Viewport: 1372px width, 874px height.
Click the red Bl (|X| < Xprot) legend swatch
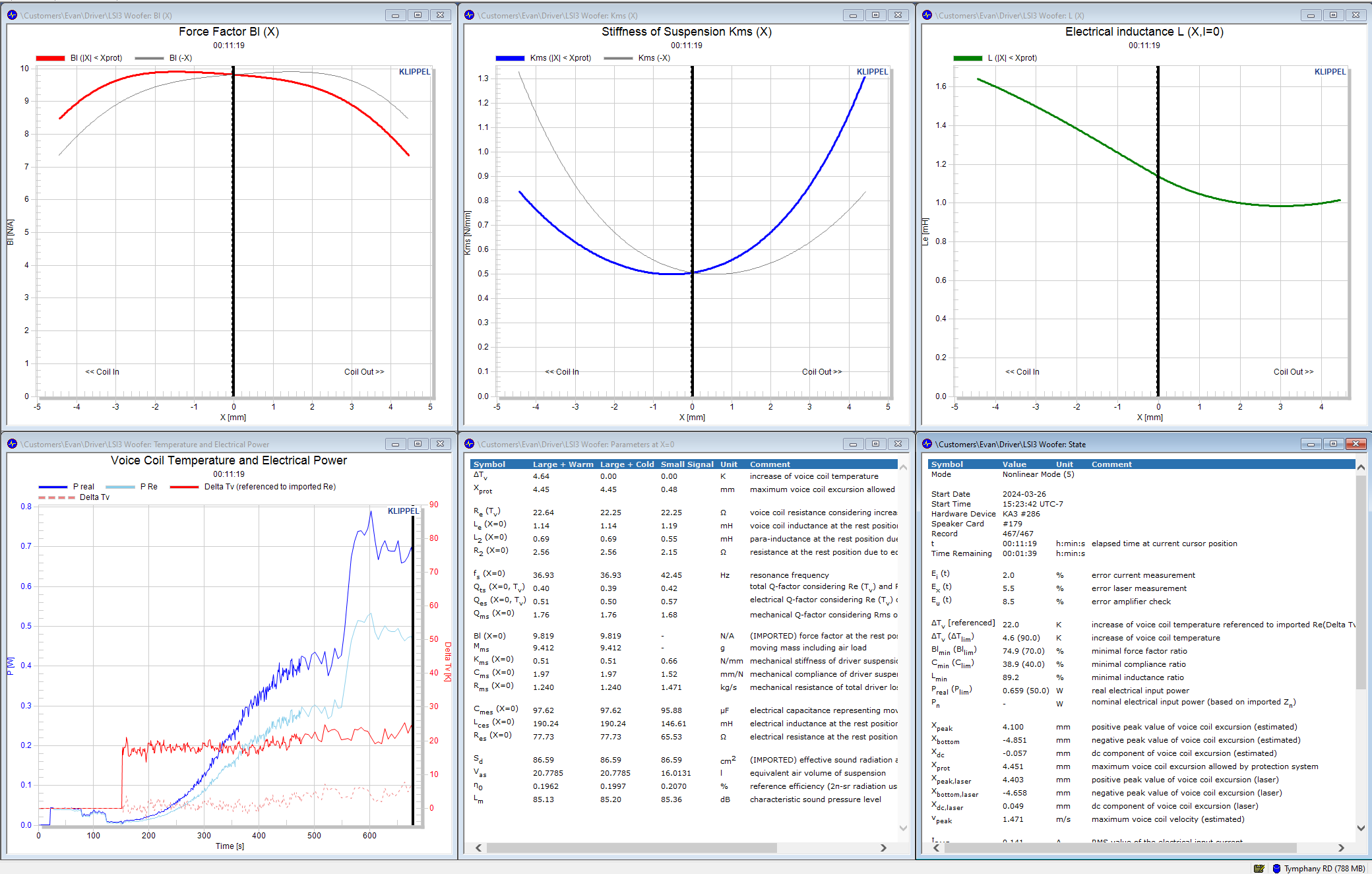click(50, 58)
